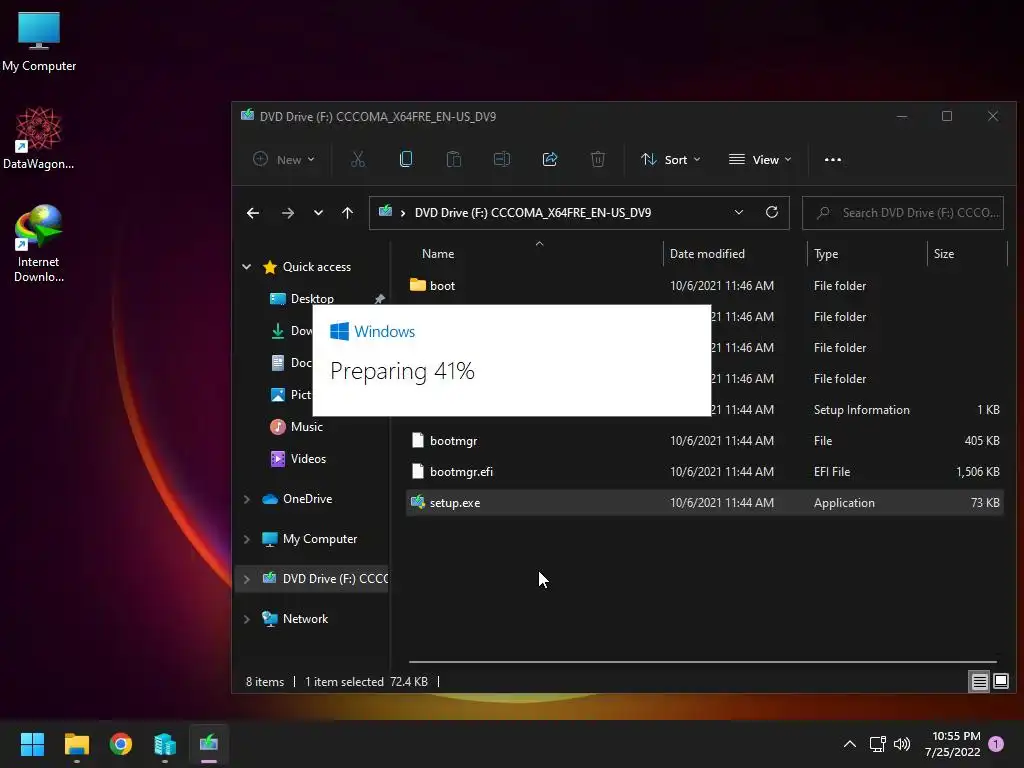Click the Cut scissors icon in toolbar

coord(358,159)
